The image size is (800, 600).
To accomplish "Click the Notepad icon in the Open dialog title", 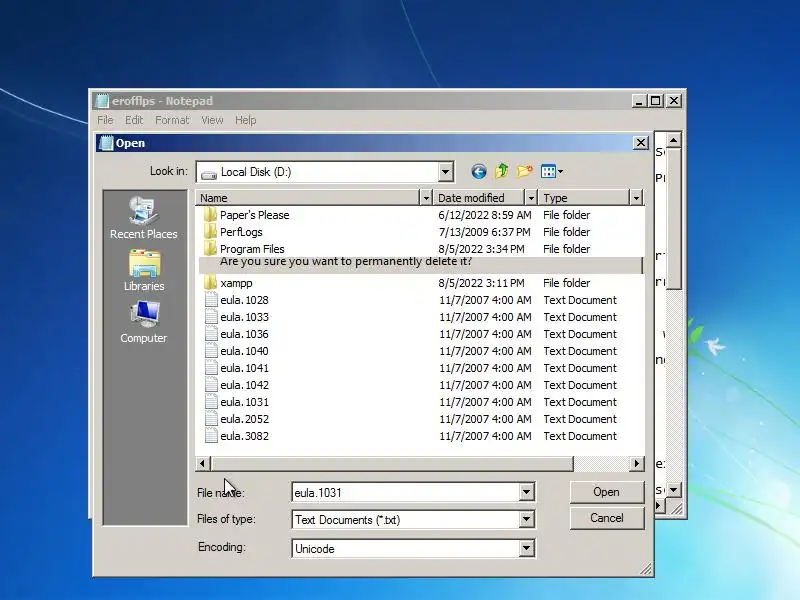I will pos(106,143).
